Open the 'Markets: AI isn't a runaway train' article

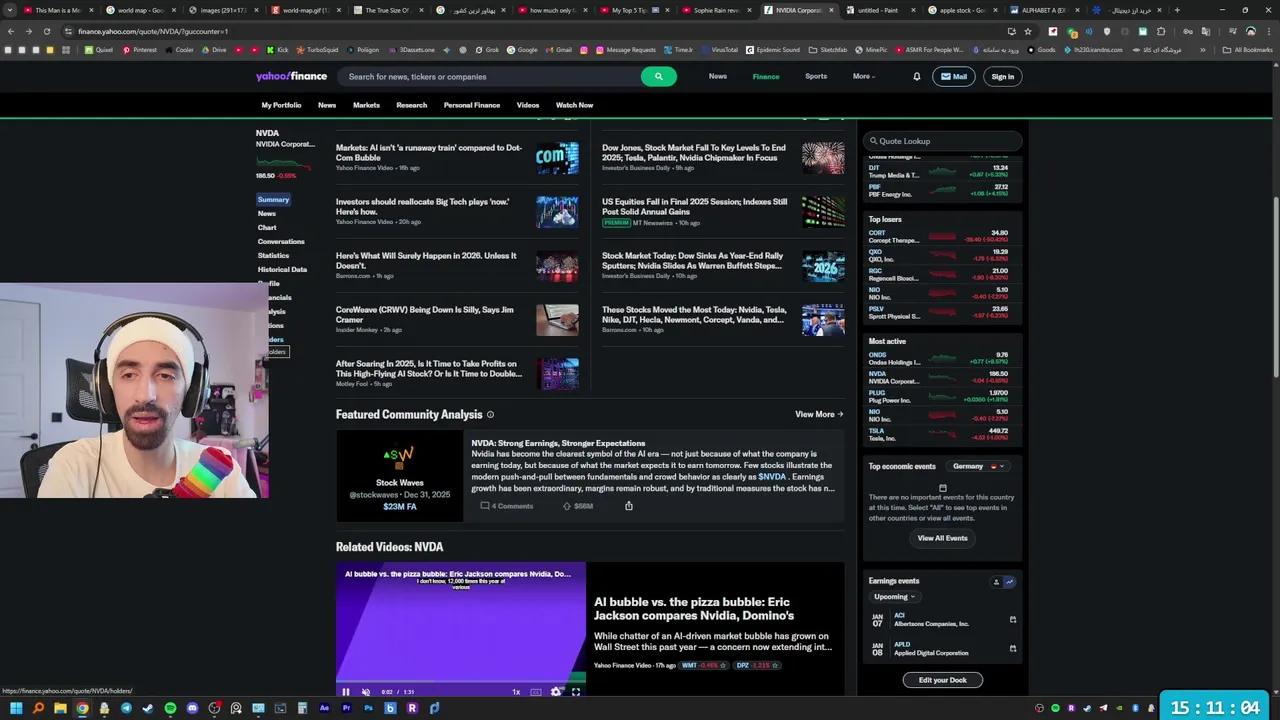tap(429, 152)
